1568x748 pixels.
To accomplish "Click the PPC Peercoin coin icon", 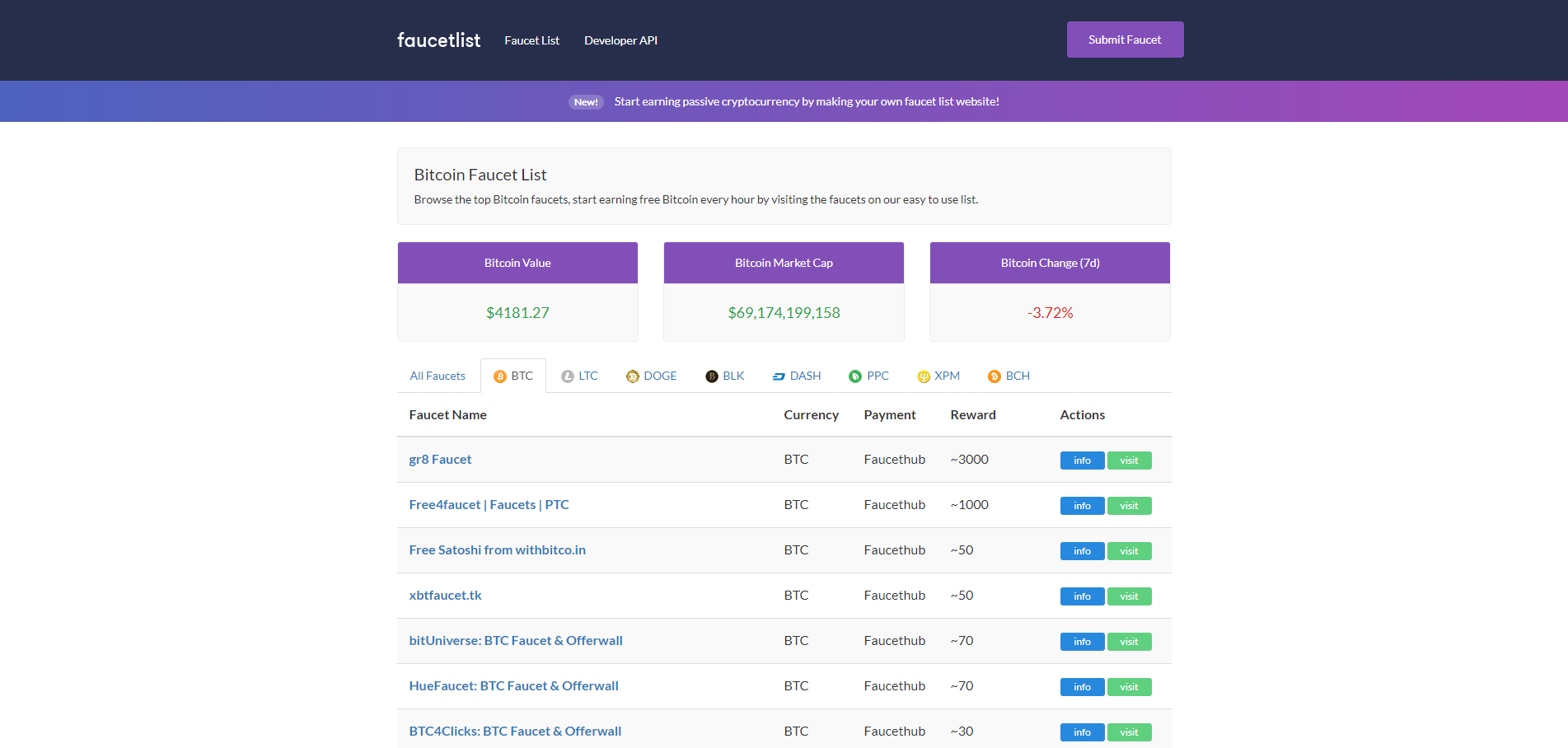I will [854, 376].
